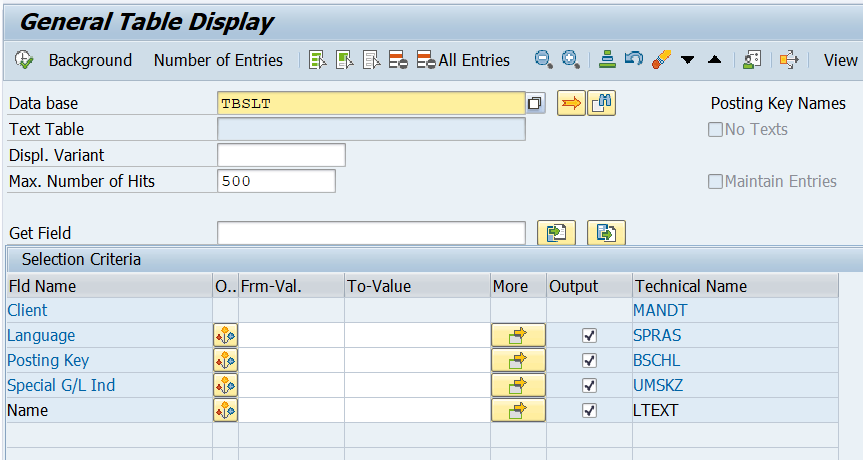Click the zoom in magnifier icon
The height and width of the screenshot is (460, 863).
571,59
